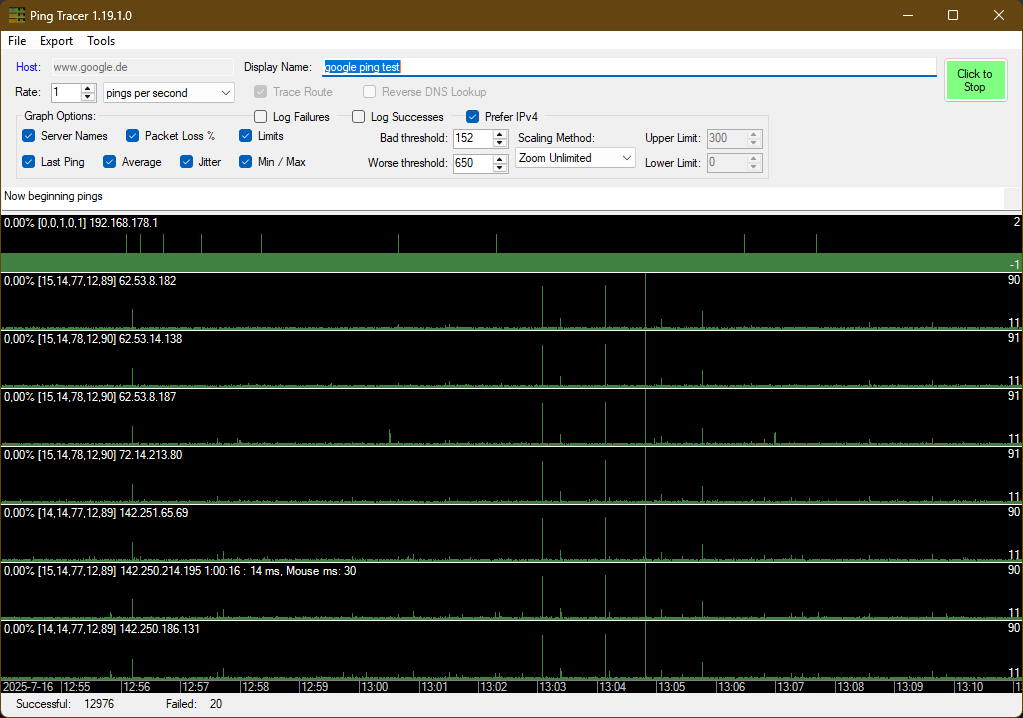Click the Host label link
This screenshot has height=718, width=1023.
tap(28, 67)
